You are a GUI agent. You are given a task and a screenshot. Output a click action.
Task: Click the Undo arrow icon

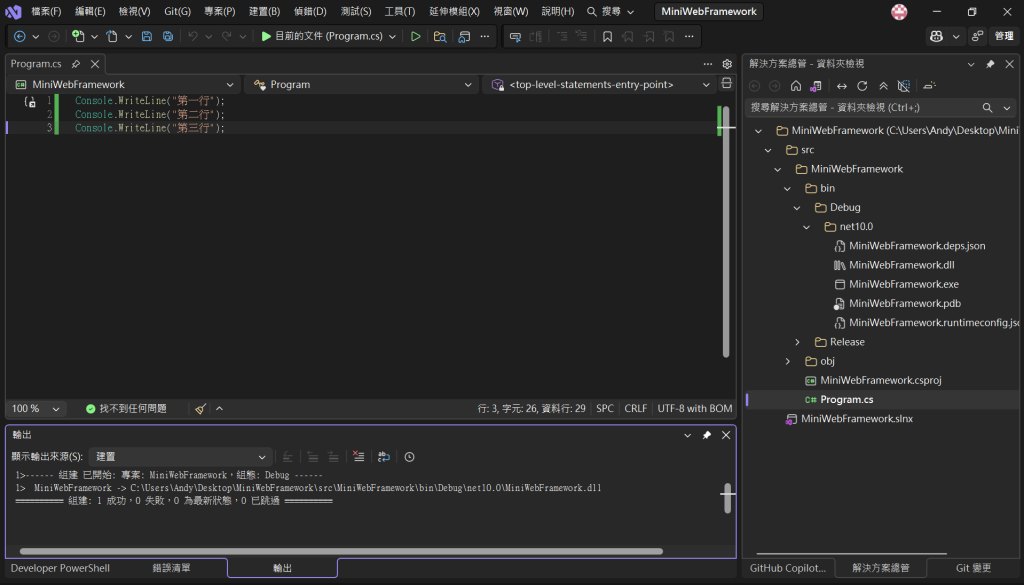(193, 37)
